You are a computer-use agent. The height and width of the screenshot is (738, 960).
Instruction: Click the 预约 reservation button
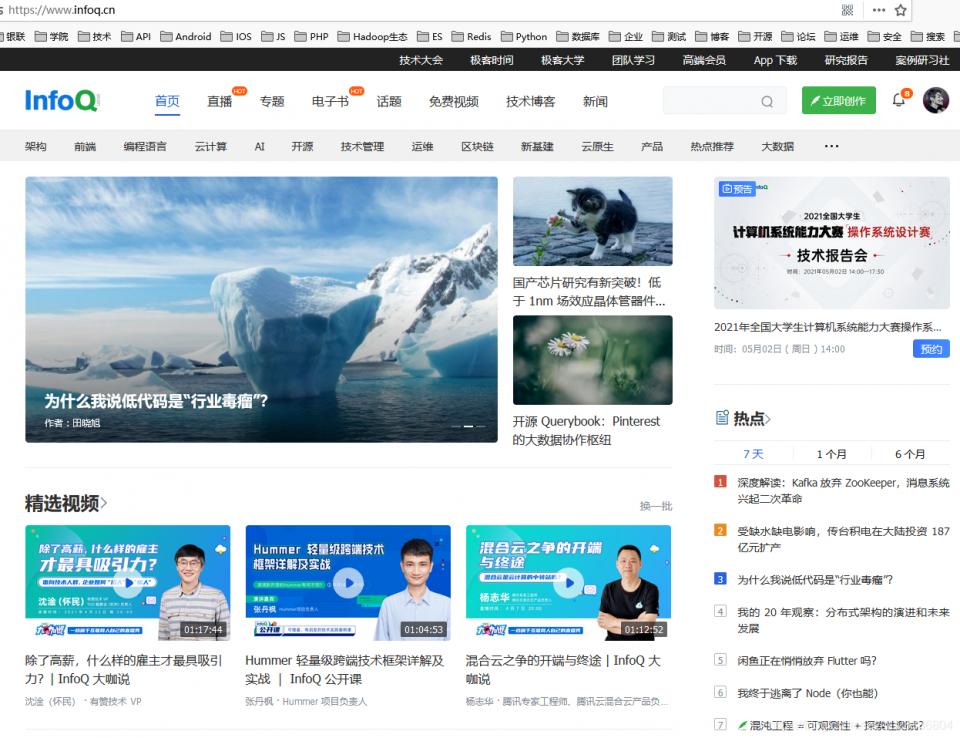click(930, 349)
